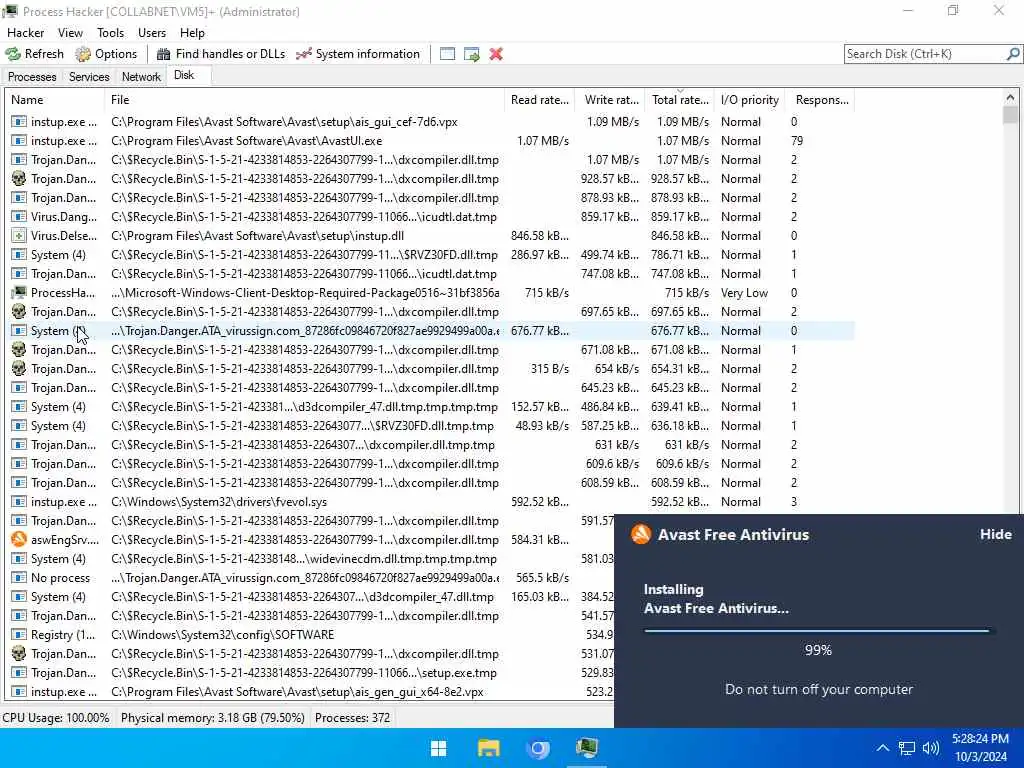Click icon of instup.exe AvastUI.exe row
Image resolution: width=1024 pixels, height=768 pixels.
click(20, 141)
